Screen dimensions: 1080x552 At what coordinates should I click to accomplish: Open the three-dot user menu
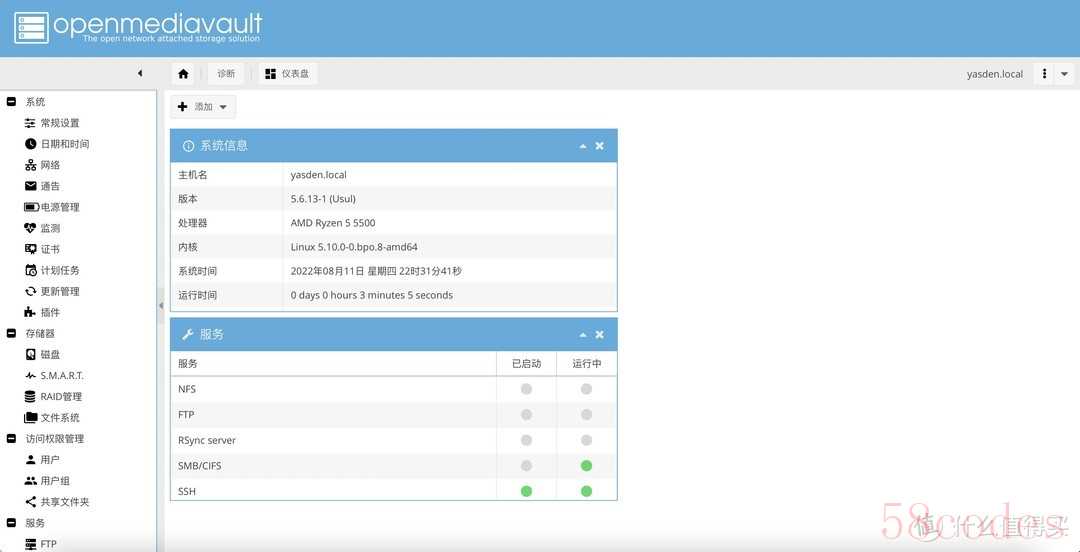point(1044,74)
